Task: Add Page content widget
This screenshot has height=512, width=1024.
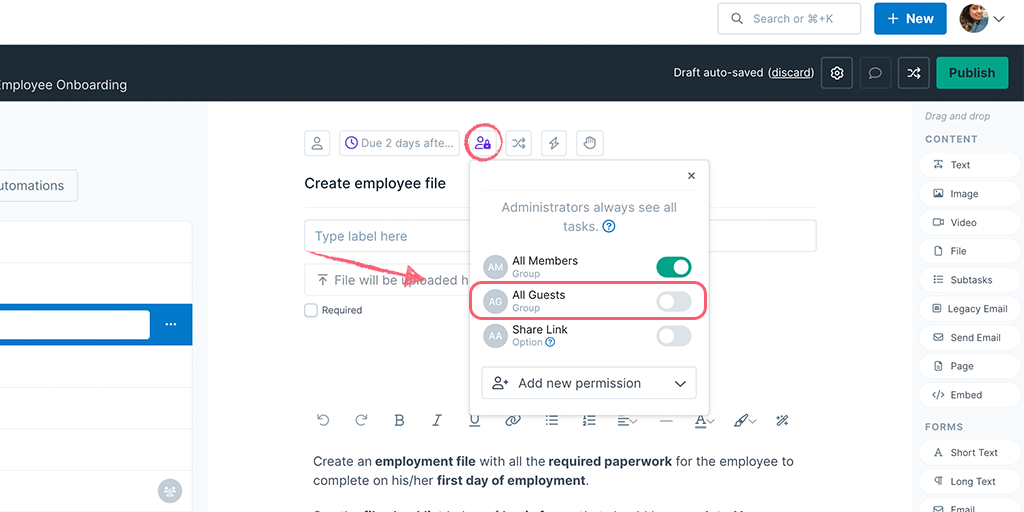Action: point(971,366)
